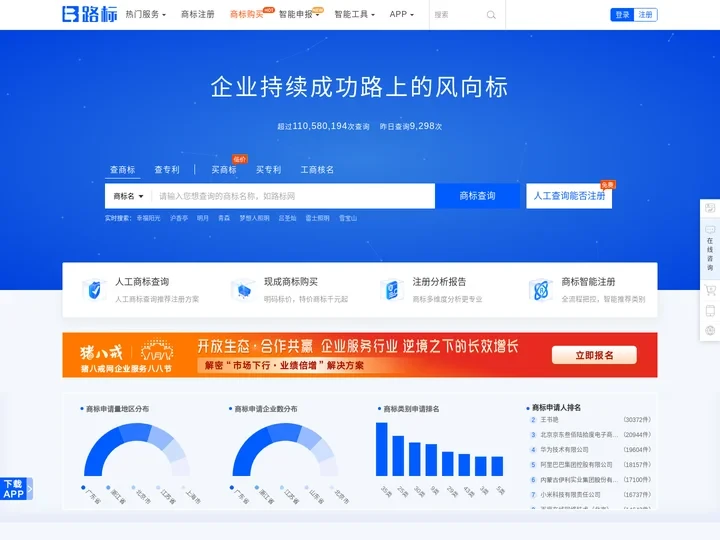Click the 商标申请量地区分布 chart title
Image resolution: width=720 pixels, height=540 pixels.
coord(118,409)
